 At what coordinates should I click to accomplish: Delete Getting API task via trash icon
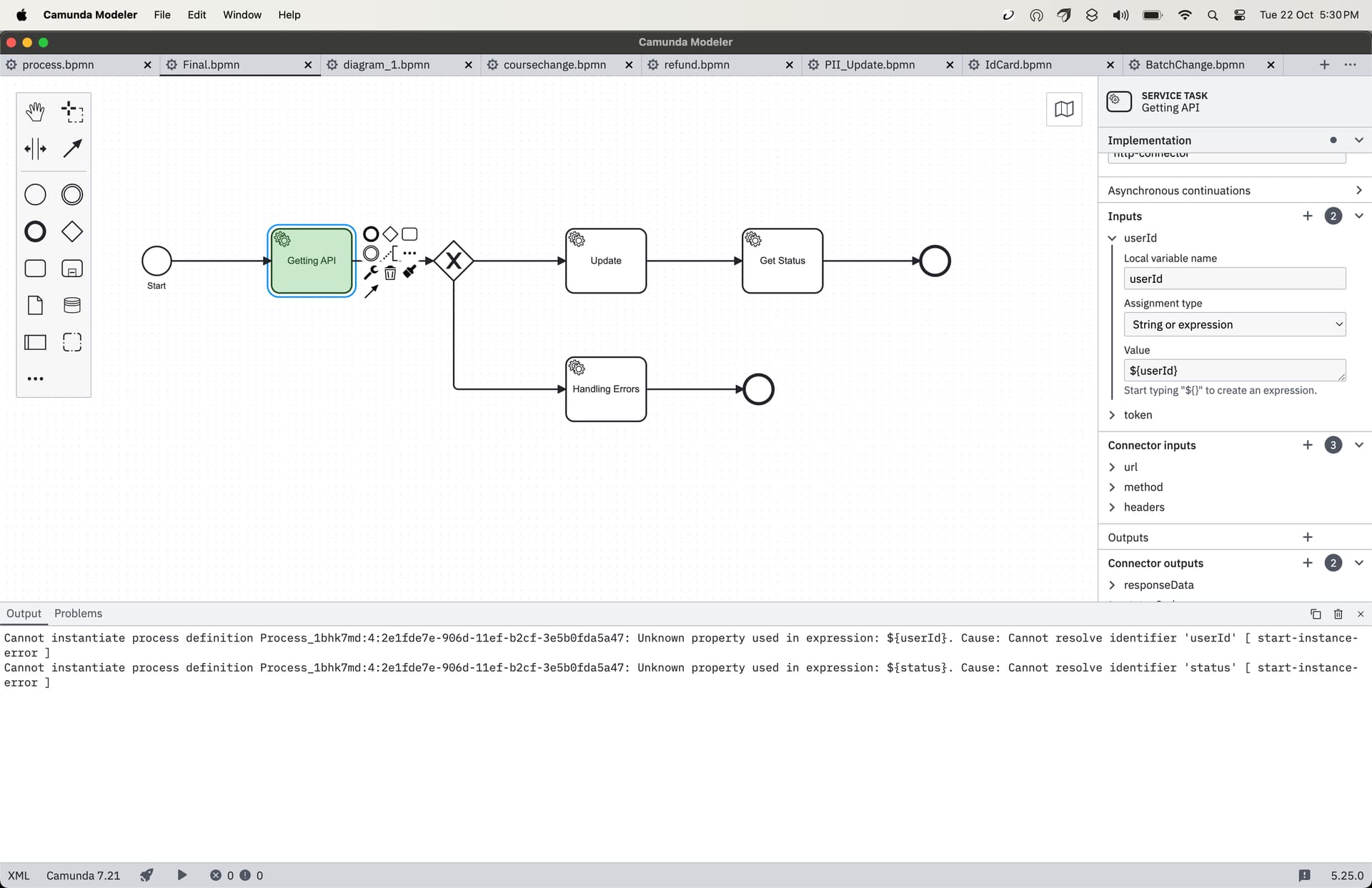390,272
